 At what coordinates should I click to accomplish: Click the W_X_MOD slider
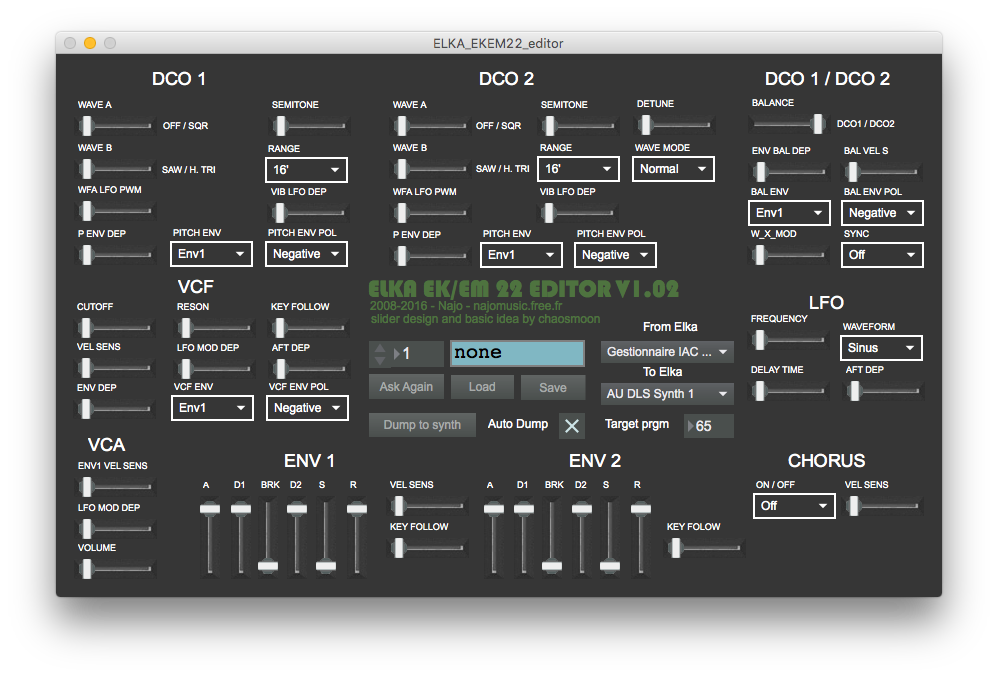pyautogui.click(x=789, y=255)
